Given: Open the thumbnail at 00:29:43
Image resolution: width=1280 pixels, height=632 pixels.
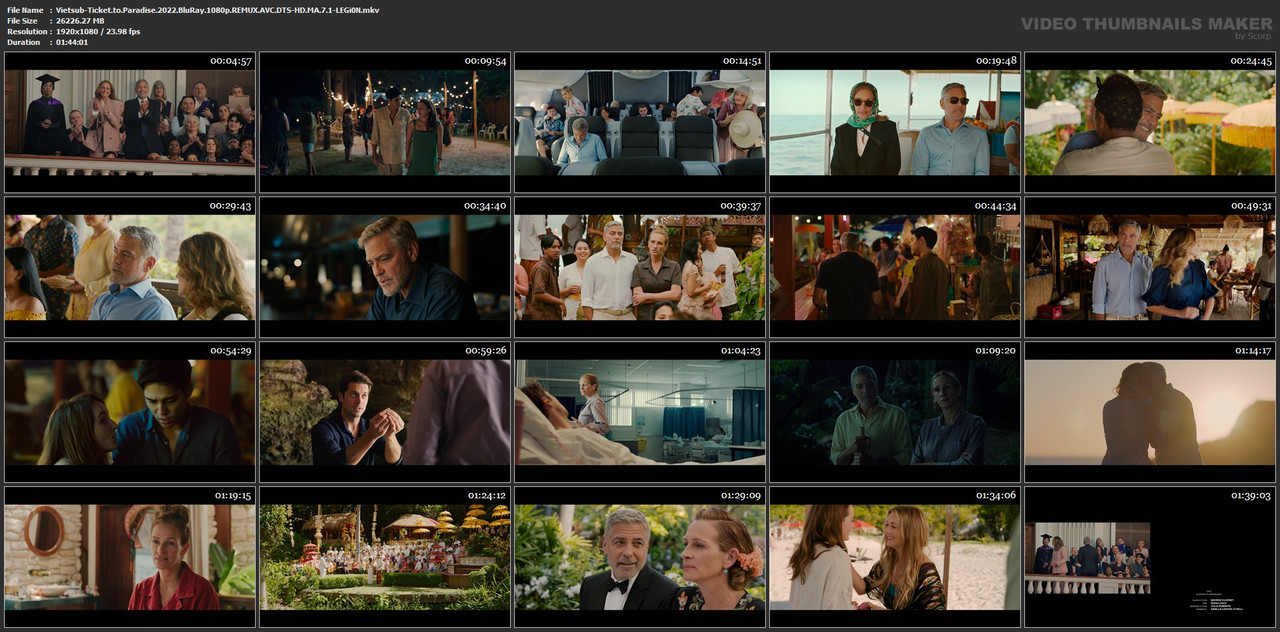Looking at the screenshot, I should pyautogui.click(x=130, y=267).
